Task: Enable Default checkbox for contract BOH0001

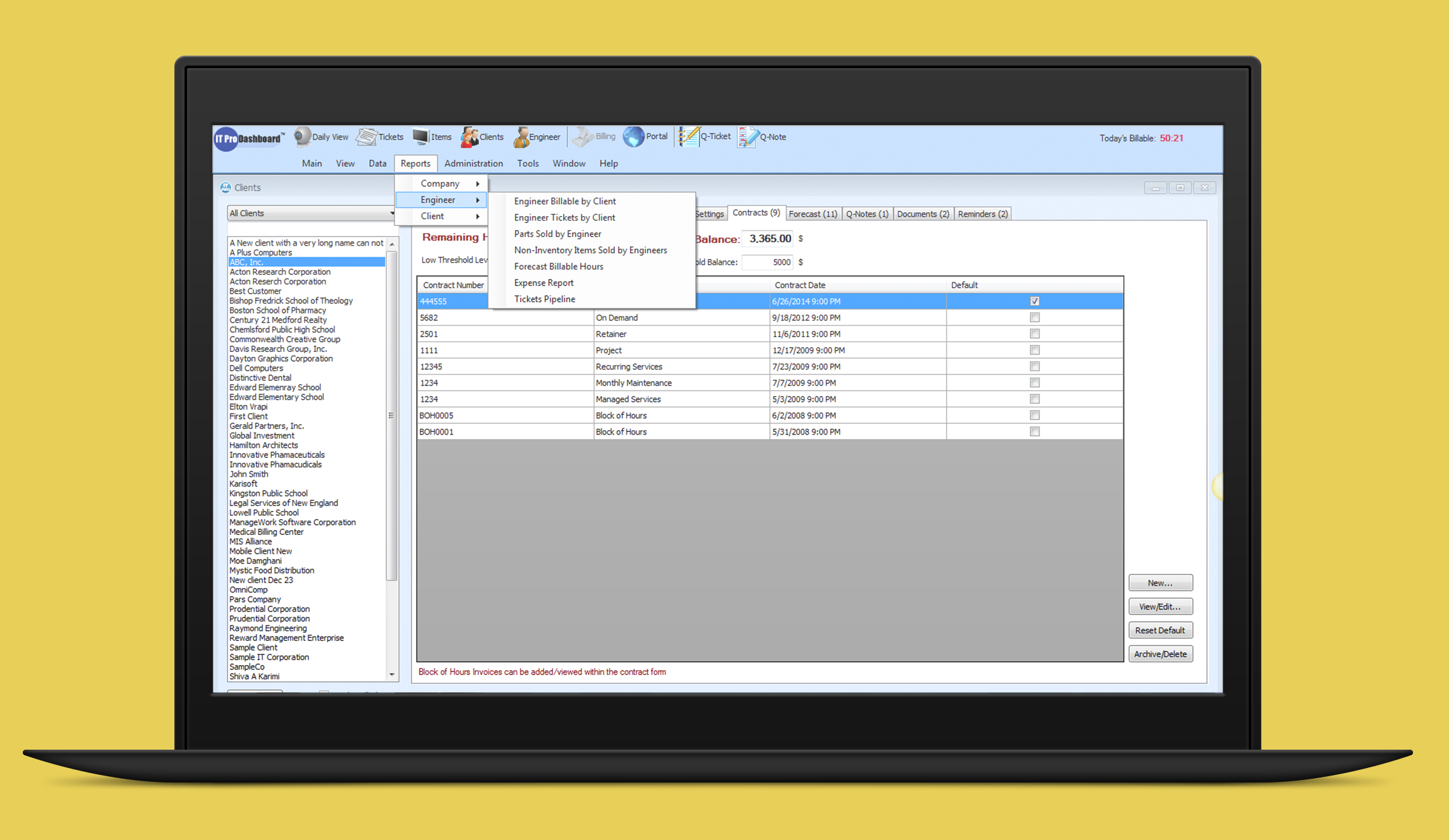Action: click(1034, 432)
